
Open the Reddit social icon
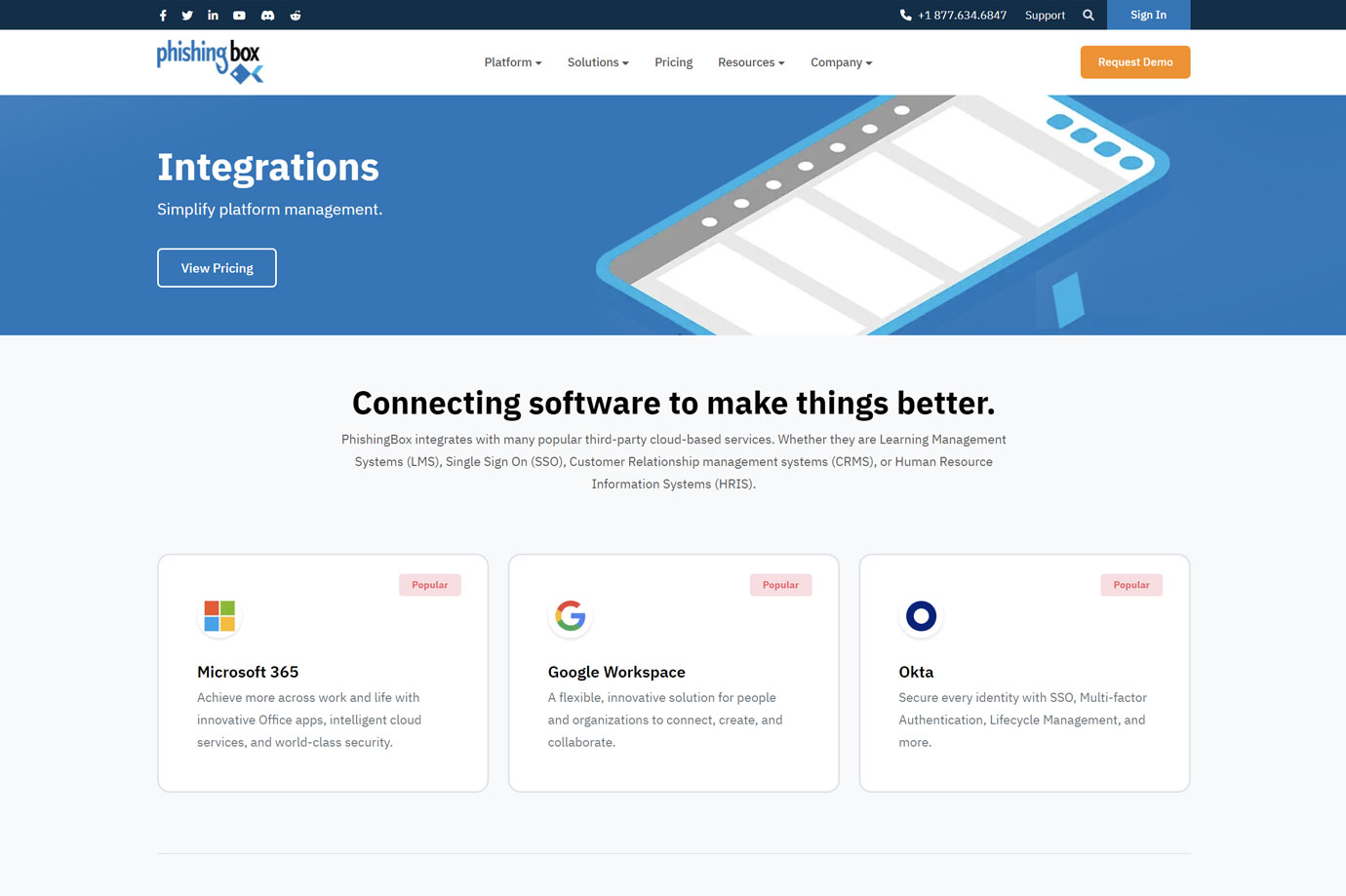click(x=296, y=15)
